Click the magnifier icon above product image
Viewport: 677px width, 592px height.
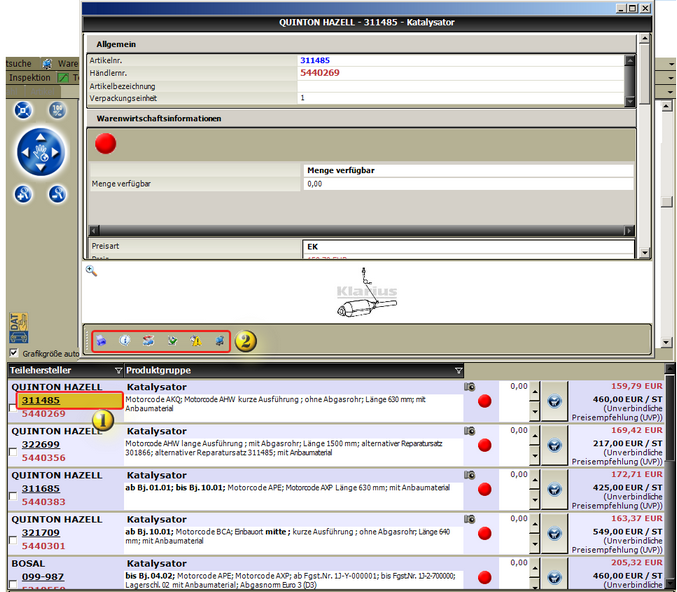(x=91, y=271)
